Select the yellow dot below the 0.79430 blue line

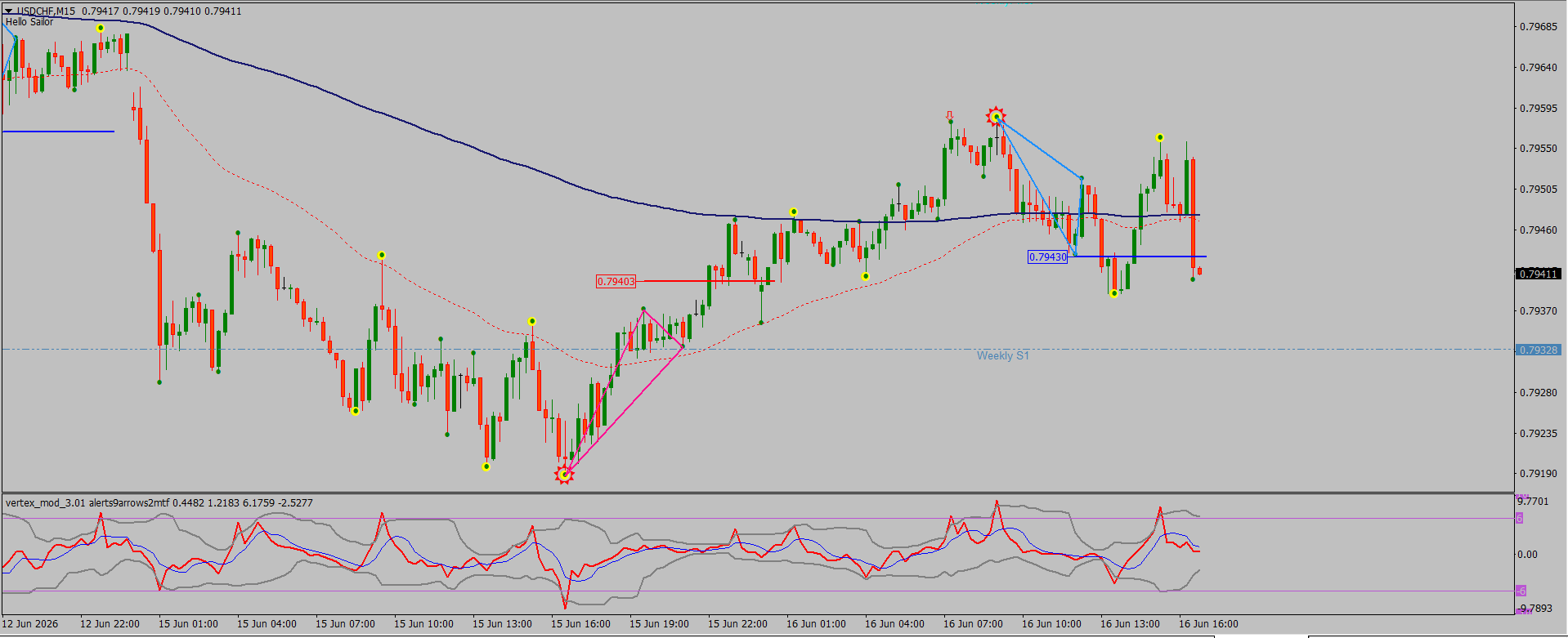click(1114, 293)
